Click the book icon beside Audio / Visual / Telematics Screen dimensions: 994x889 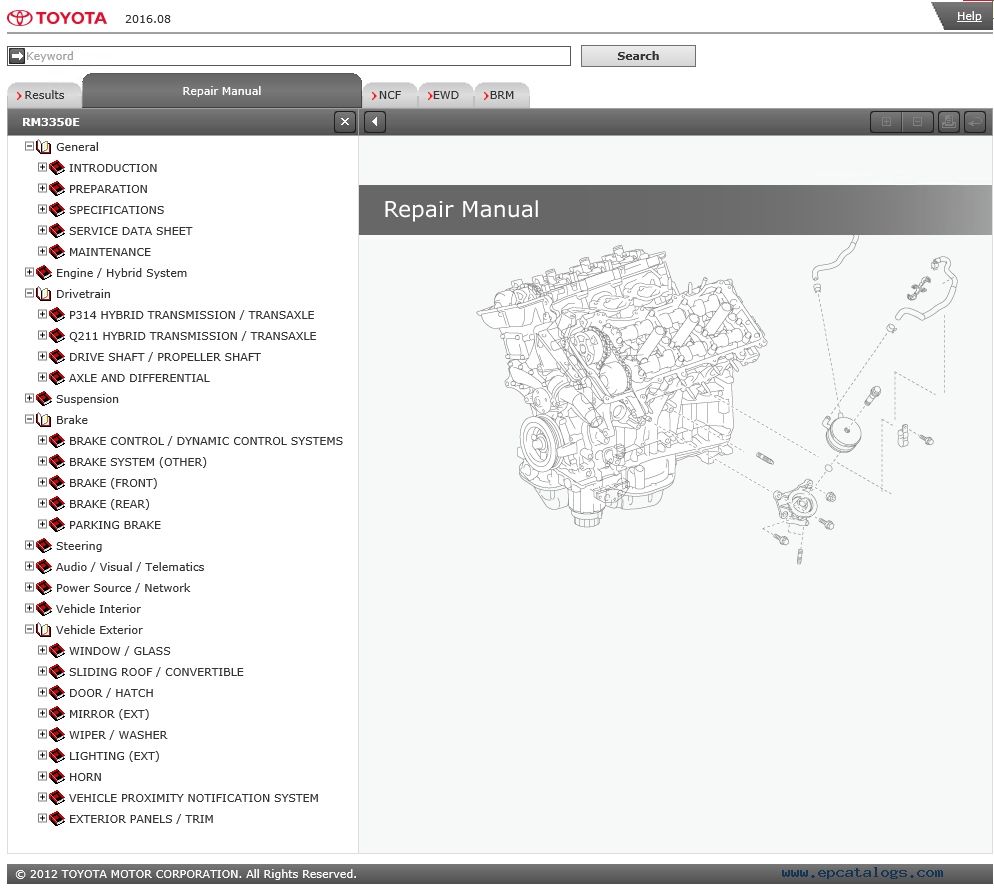click(44, 567)
